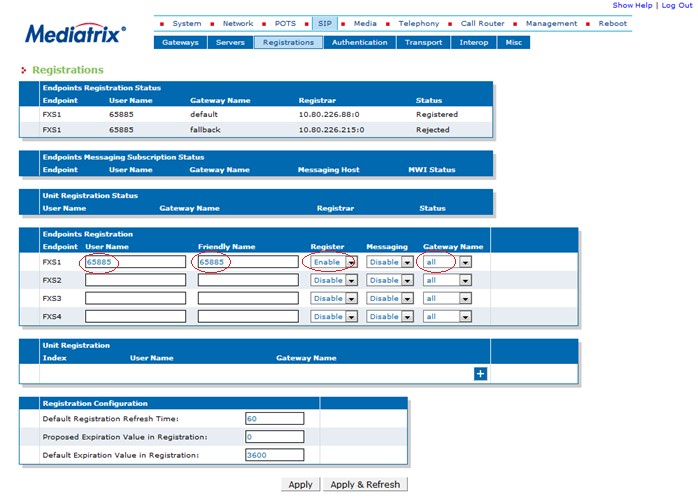The height and width of the screenshot is (501, 698).
Task: Click the FXS2 Friendly Name field
Action: click(x=248, y=280)
